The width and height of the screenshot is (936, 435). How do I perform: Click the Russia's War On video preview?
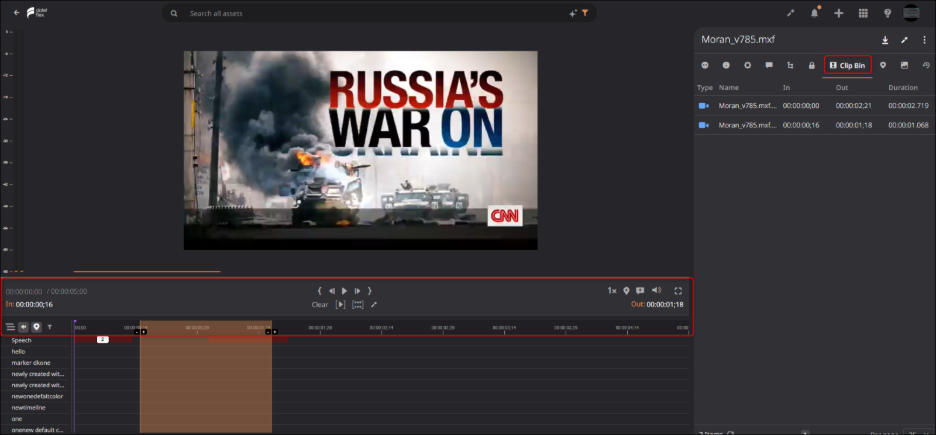[361, 150]
